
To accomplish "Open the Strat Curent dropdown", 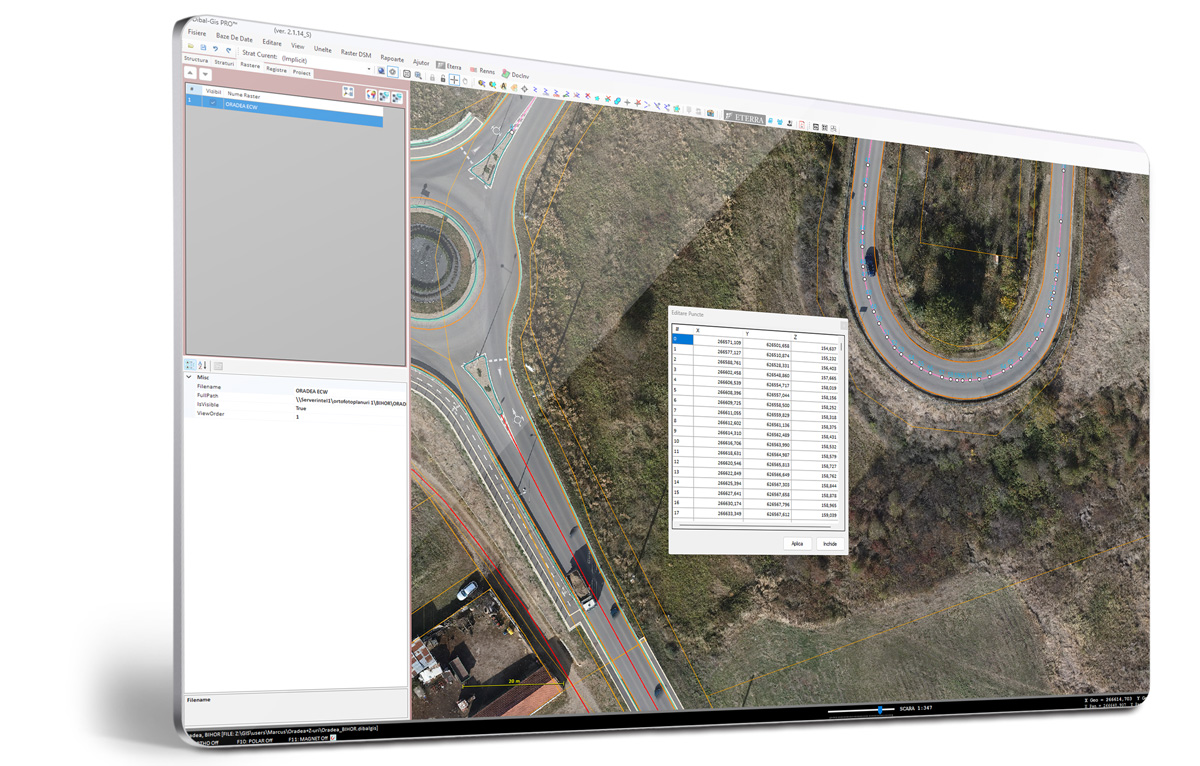I will [368, 69].
